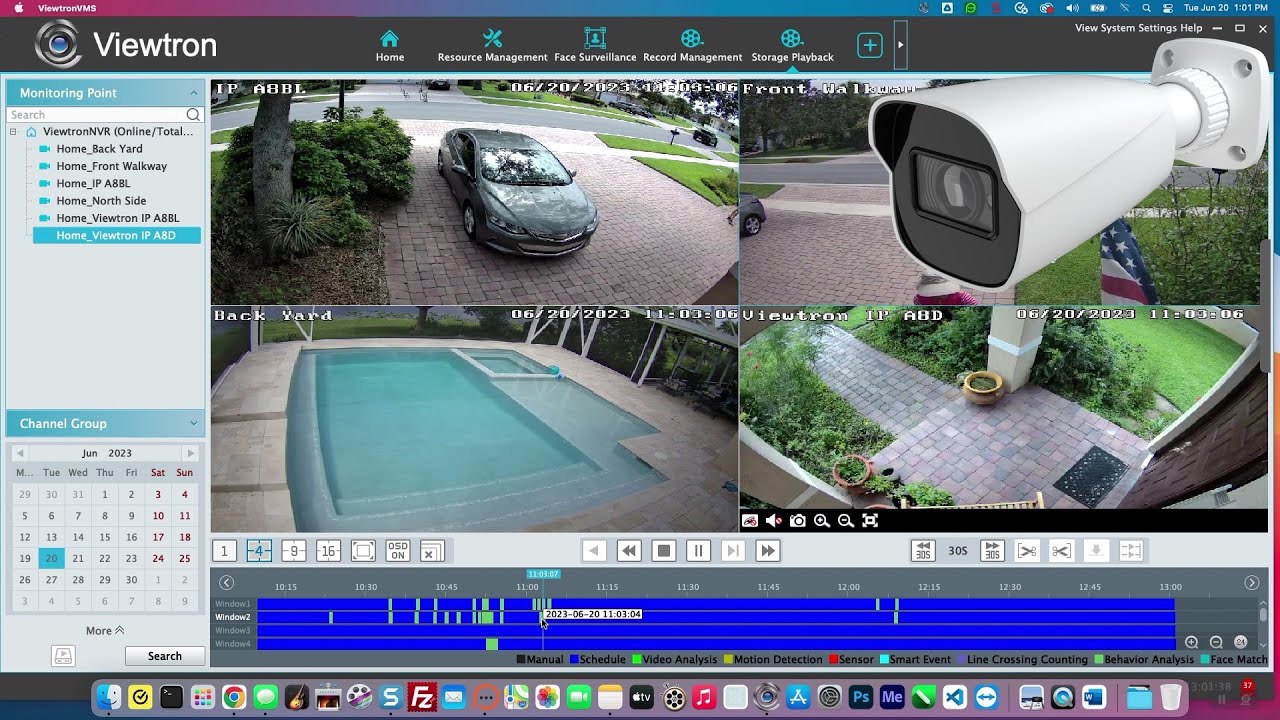The height and width of the screenshot is (720, 1280).
Task: Switch to 16-window layout
Action: pos(328,551)
